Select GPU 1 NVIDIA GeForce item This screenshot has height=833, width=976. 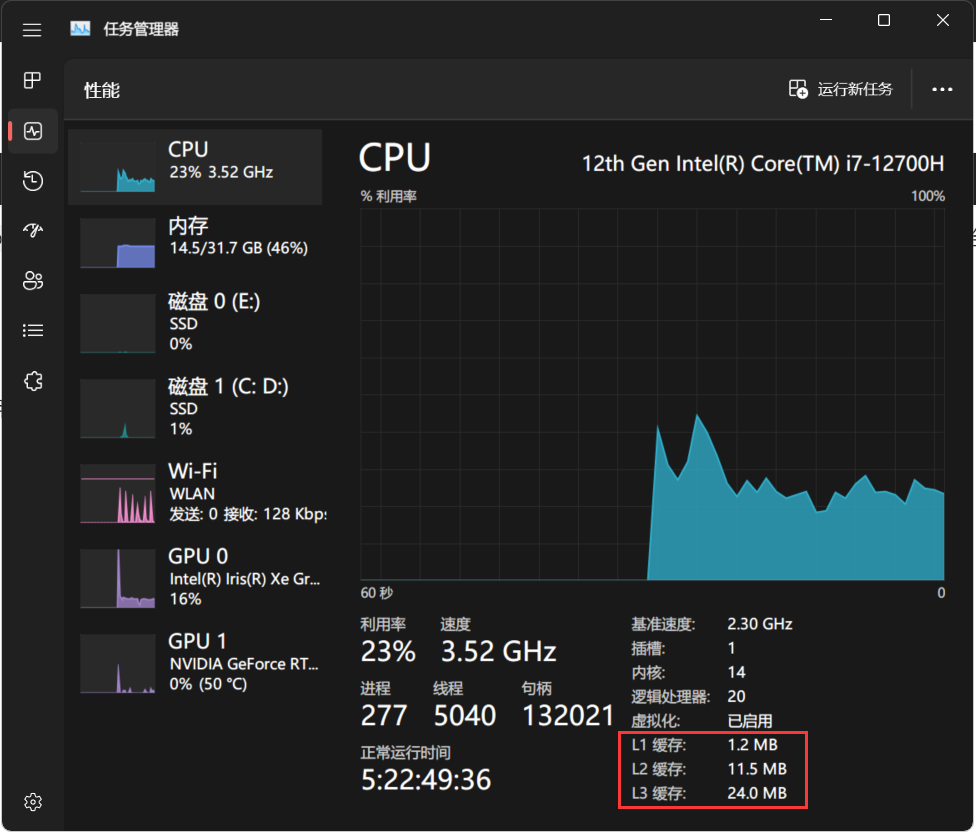coord(195,663)
